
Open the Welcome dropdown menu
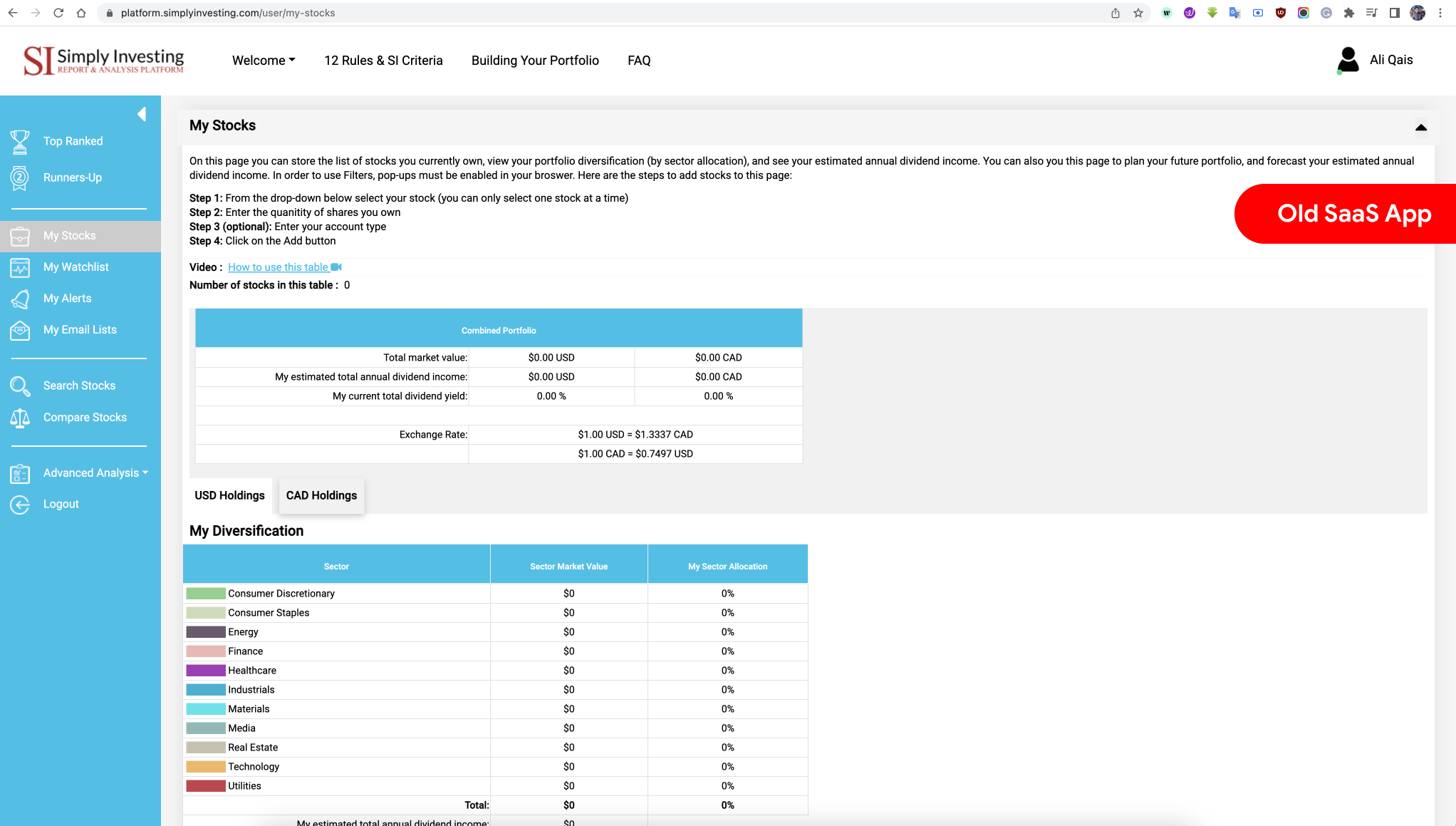click(263, 61)
